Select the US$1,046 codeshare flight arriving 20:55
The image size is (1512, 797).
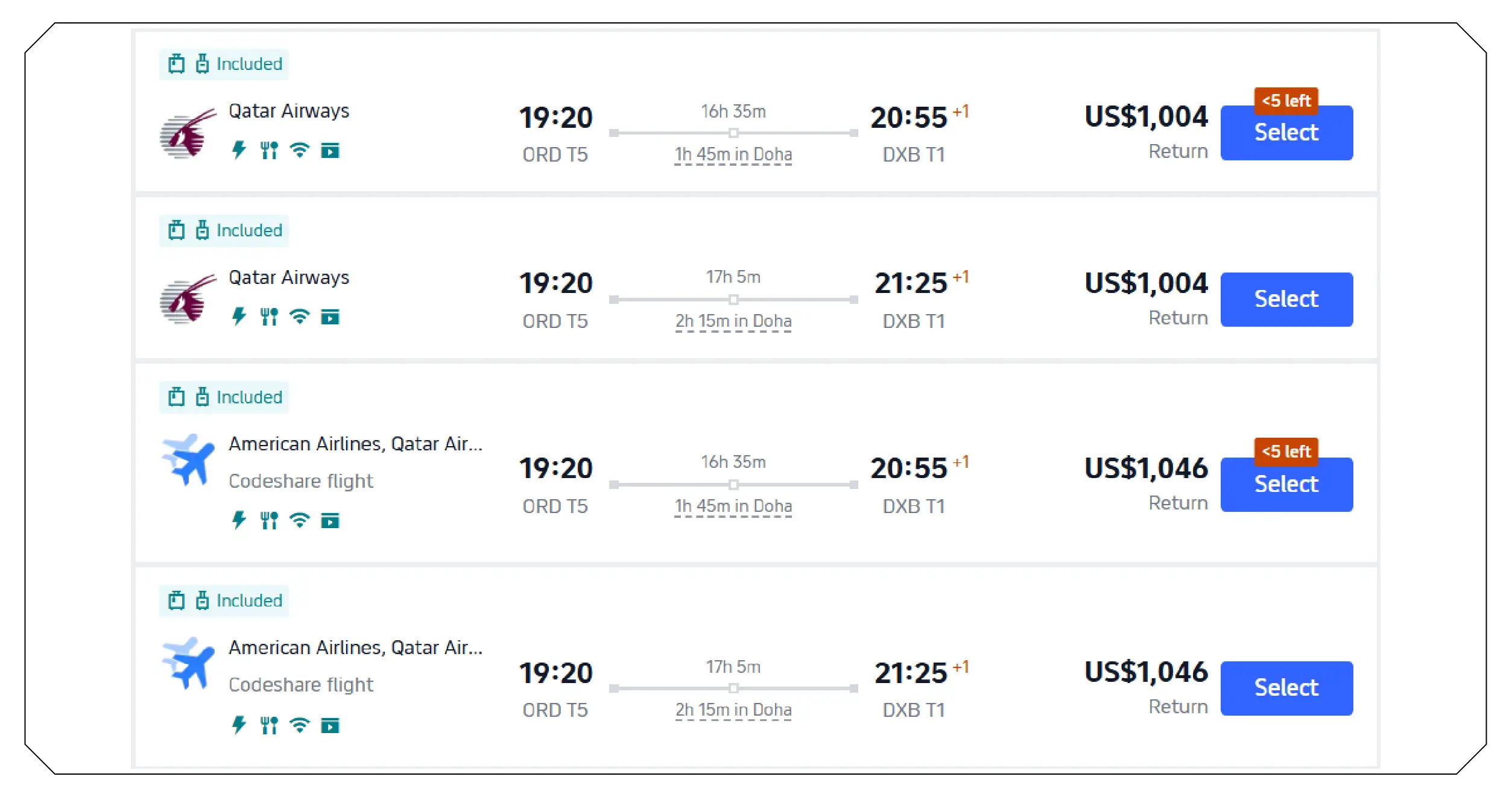point(1286,485)
